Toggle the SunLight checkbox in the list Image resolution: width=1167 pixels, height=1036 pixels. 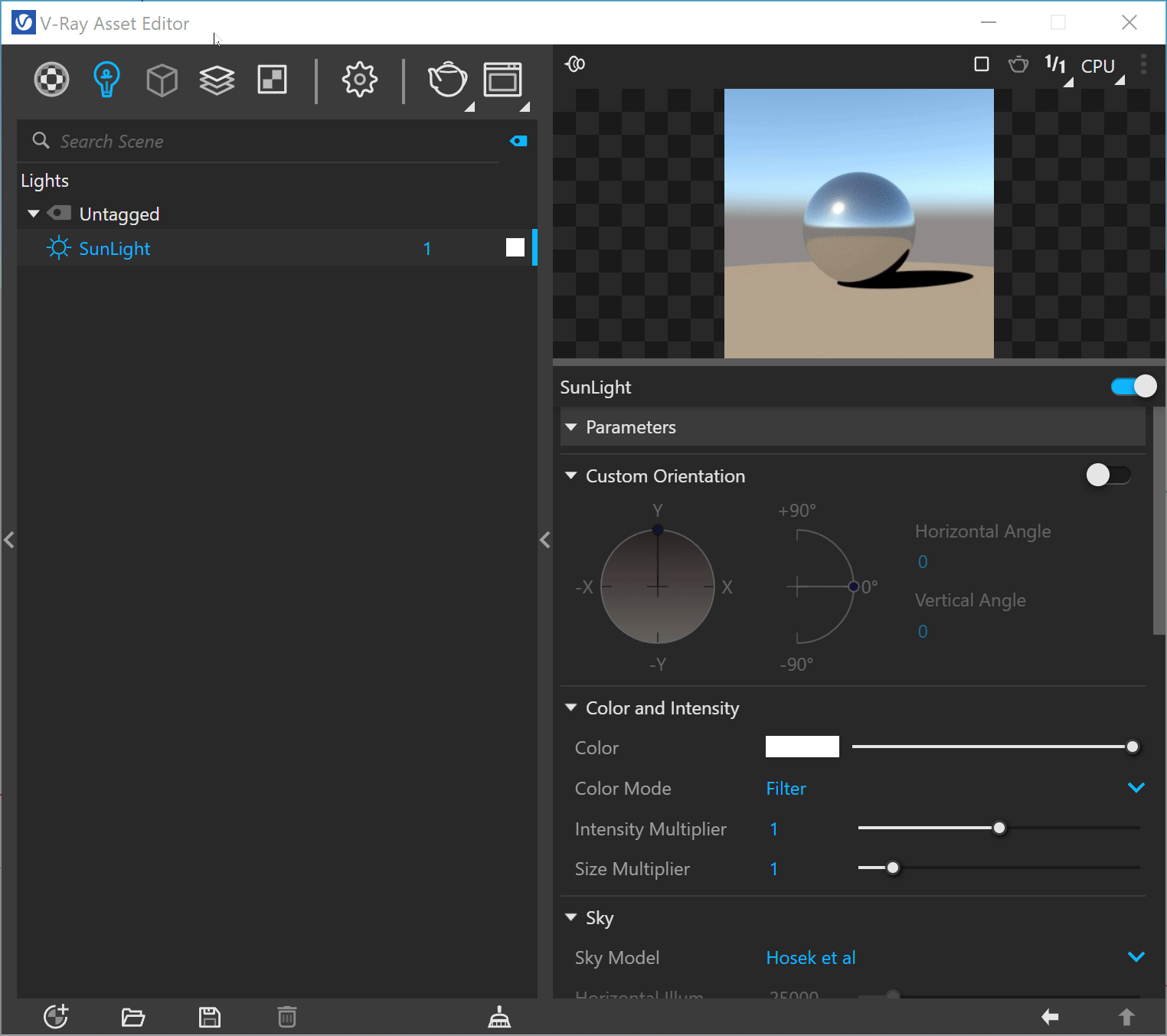515,247
